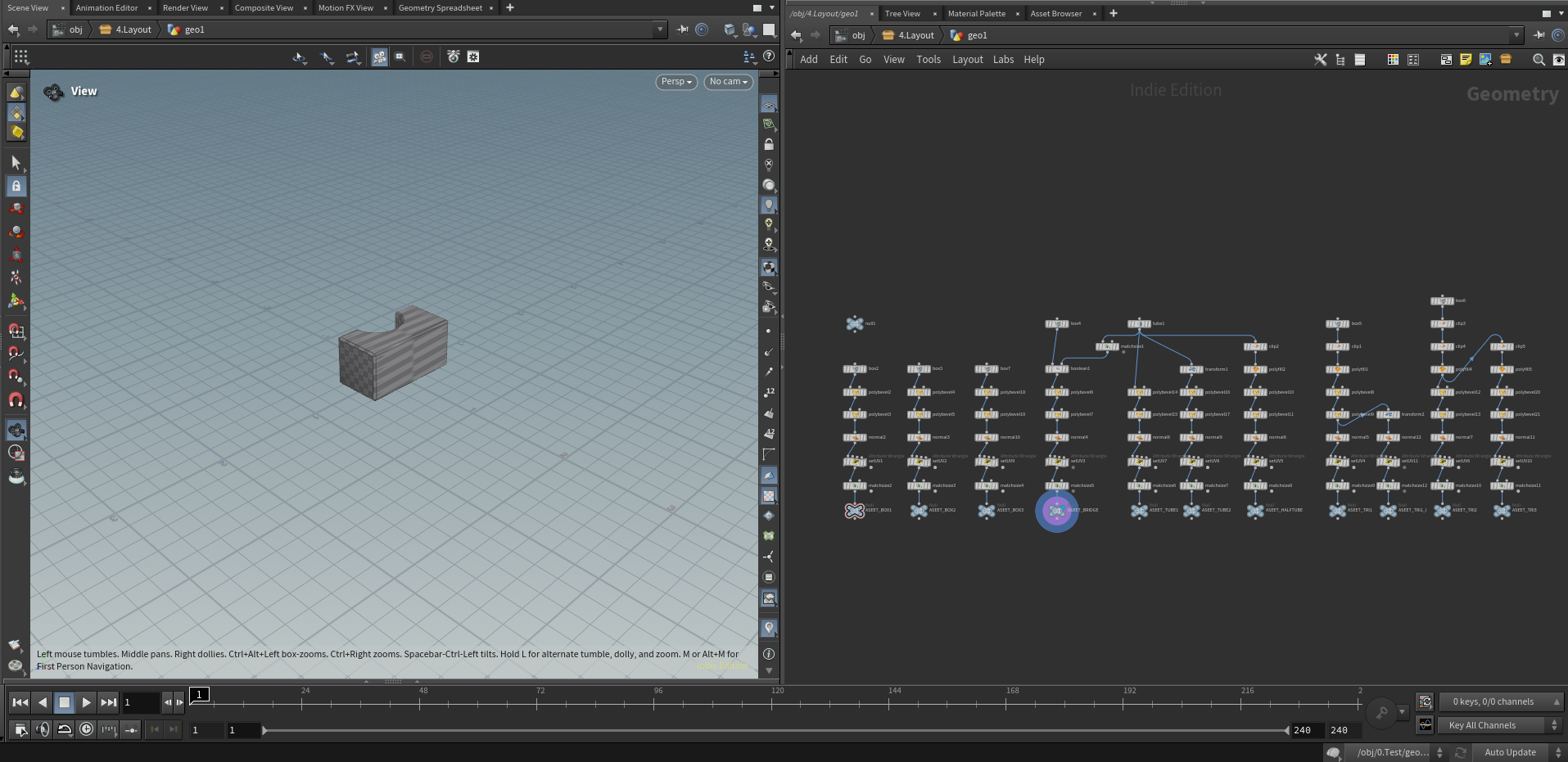Switch to the Render View tab
The height and width of the screenshot is (762, 1568).
click(x=185, y=7)
